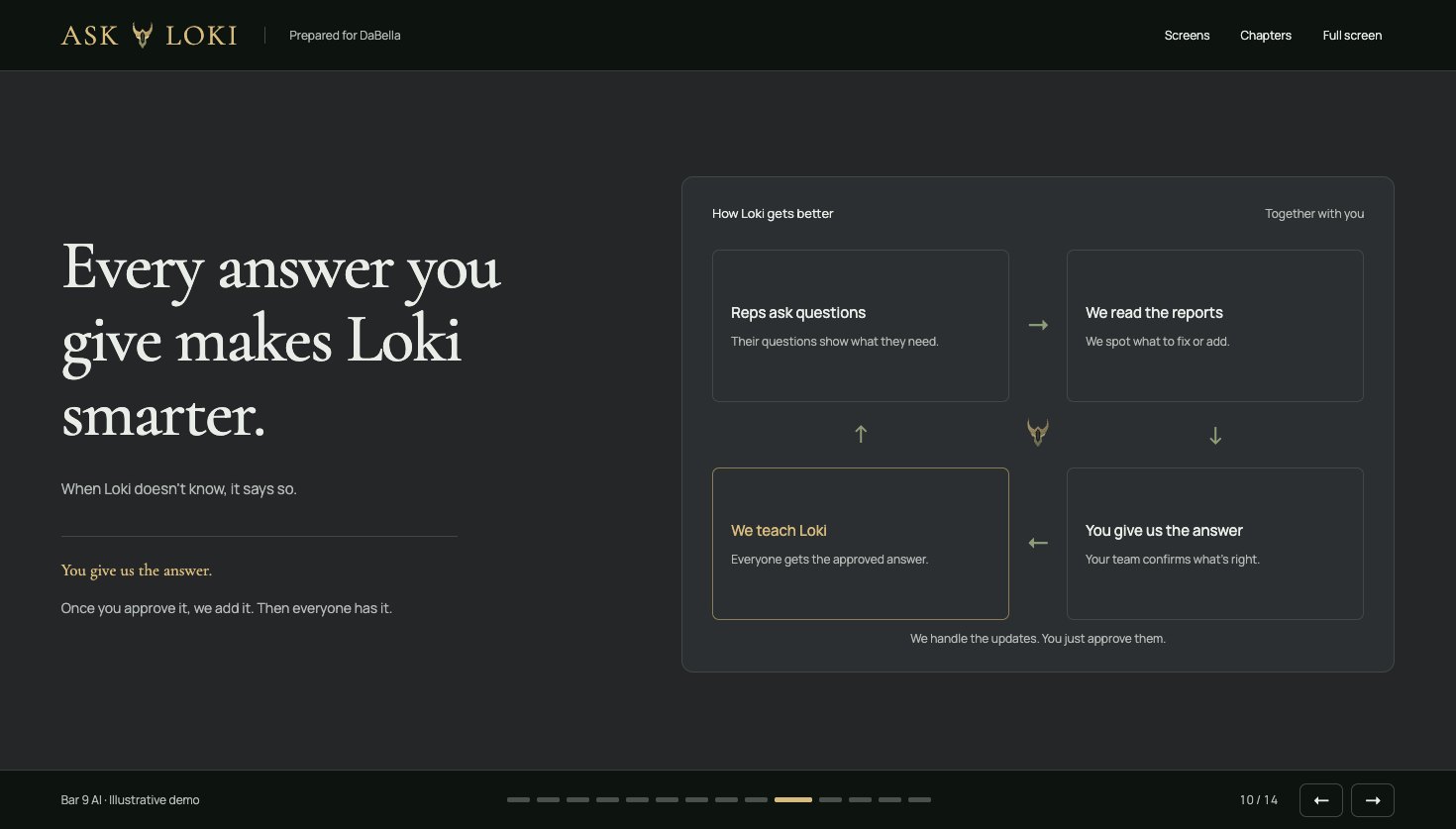The height and width of the screenshot is (829, 1456).
Task: Select the card titled You give us the answer
Action: pyautogui.click(x=1215, y=544)
